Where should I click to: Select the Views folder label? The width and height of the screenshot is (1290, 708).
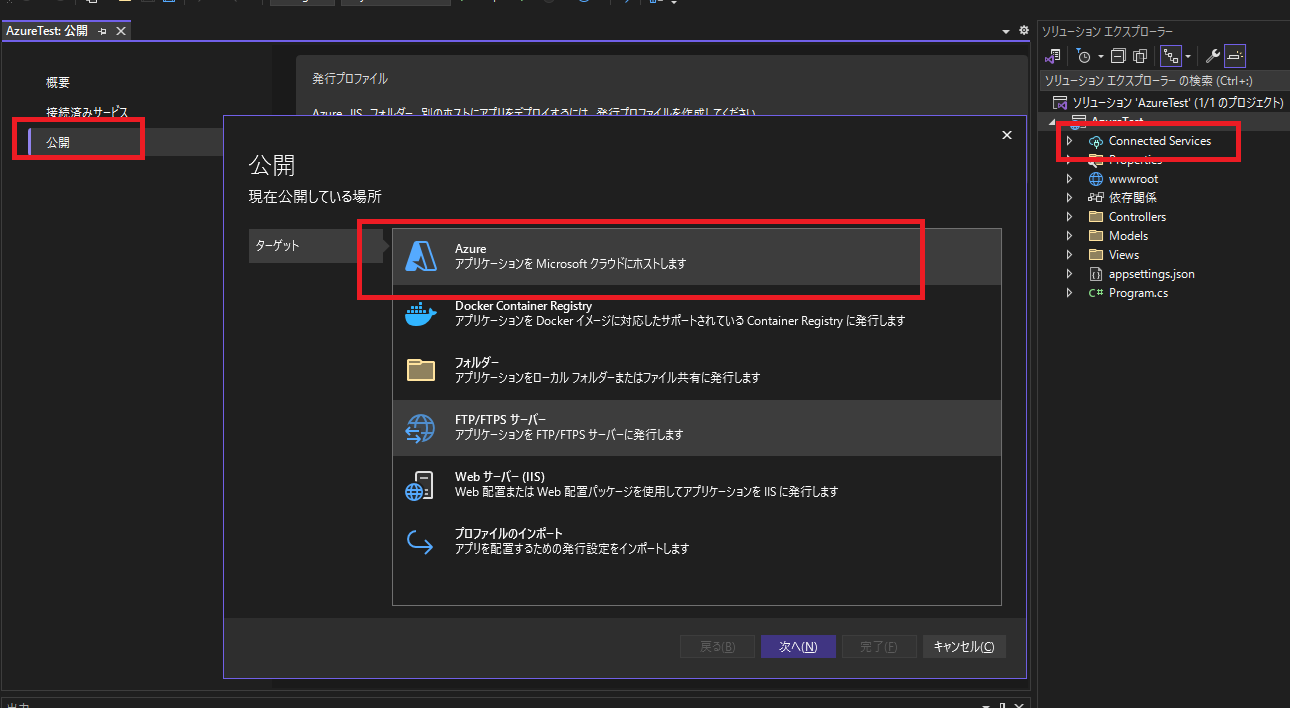pyautogui.click(x=1124, y=255)
